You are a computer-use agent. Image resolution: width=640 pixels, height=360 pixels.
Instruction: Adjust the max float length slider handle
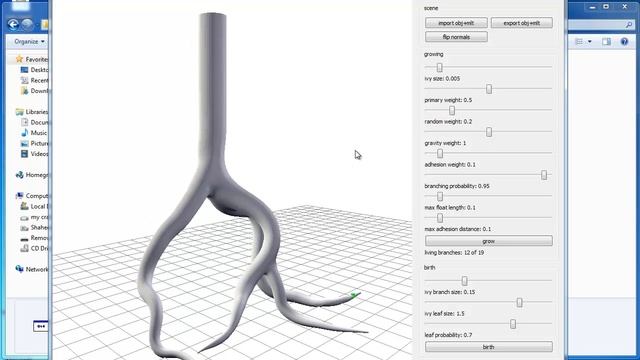(440, 196)
